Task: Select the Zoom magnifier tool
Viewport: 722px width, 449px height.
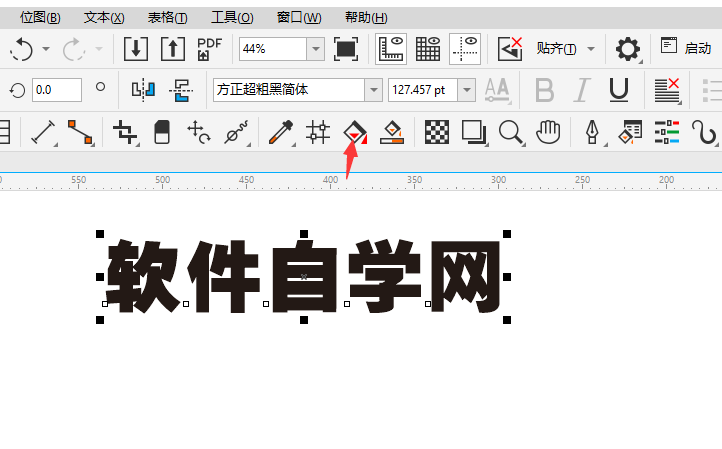Action: pos(511,133)
